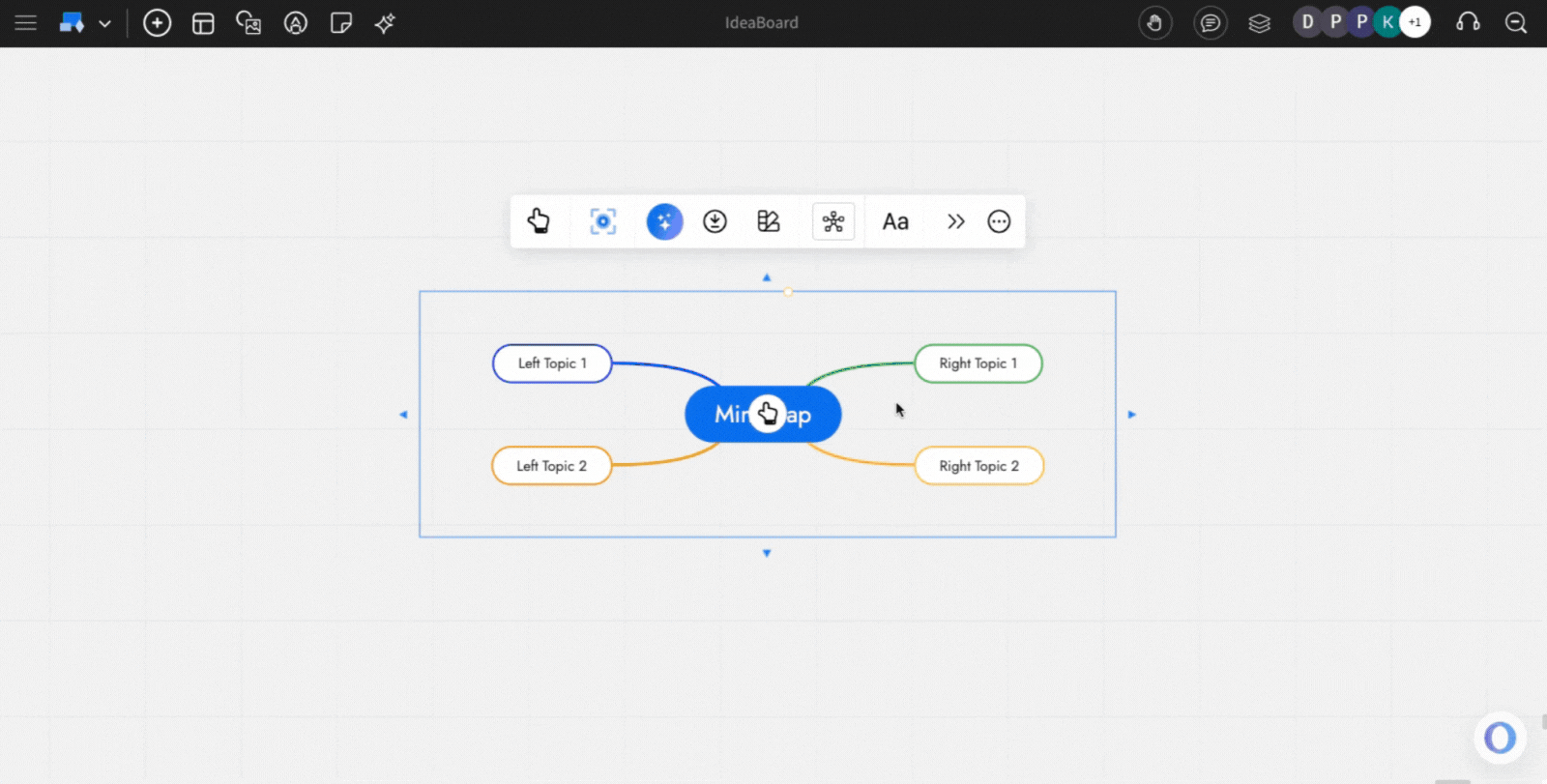
Task: Open the more options ellipsis icon
Action: point(999,221)
